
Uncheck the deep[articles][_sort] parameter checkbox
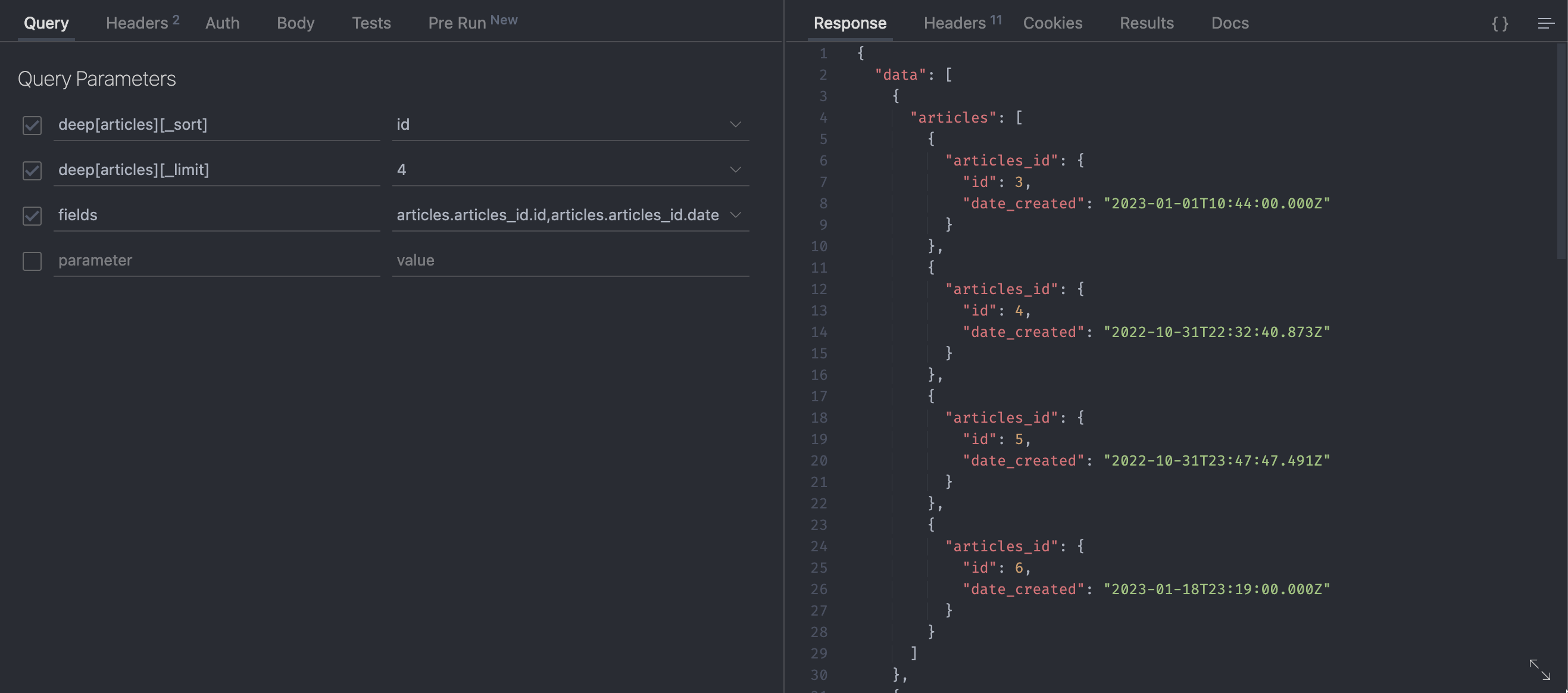pos(32,125)
